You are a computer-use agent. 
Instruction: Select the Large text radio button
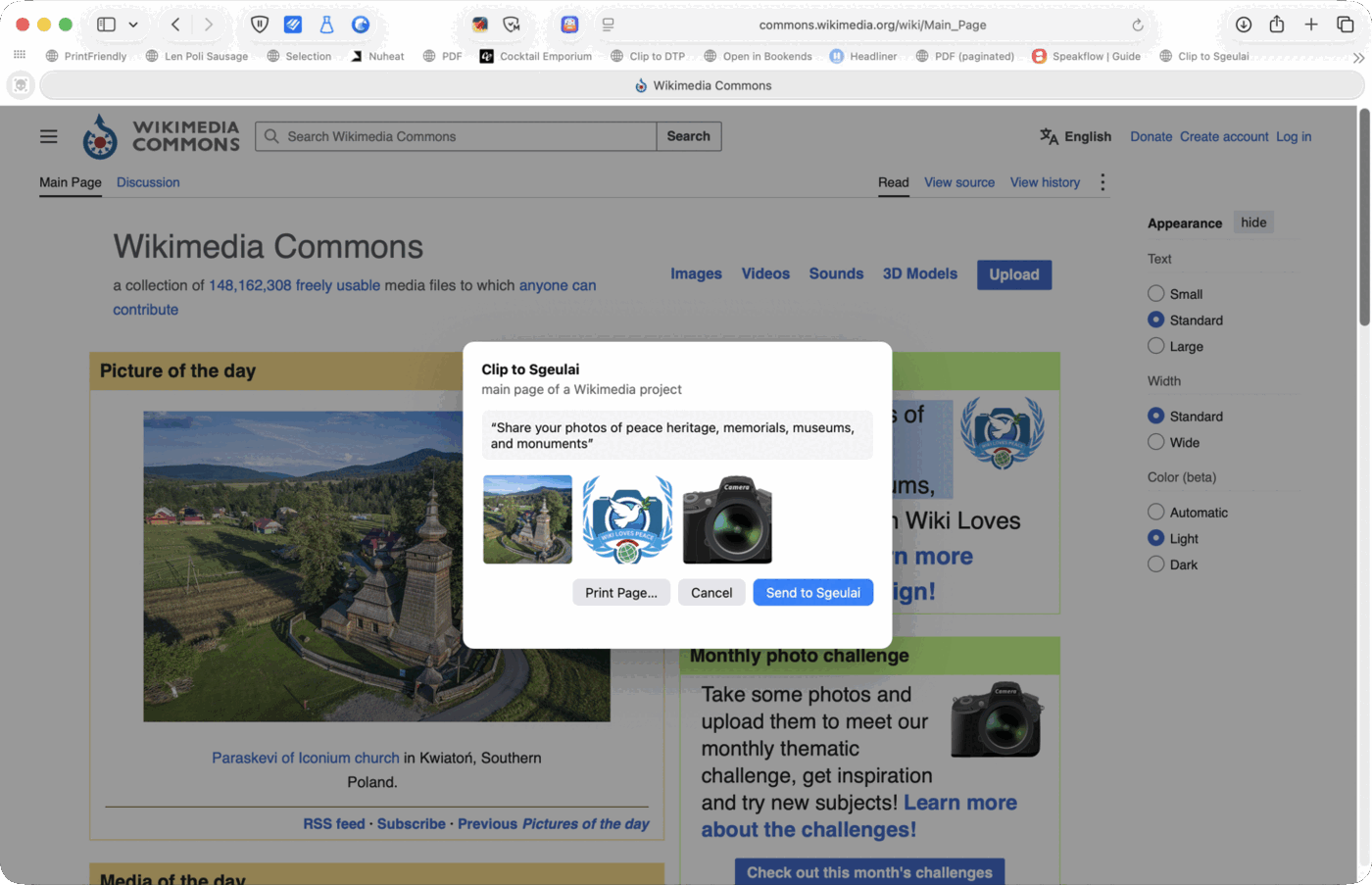1156,346
